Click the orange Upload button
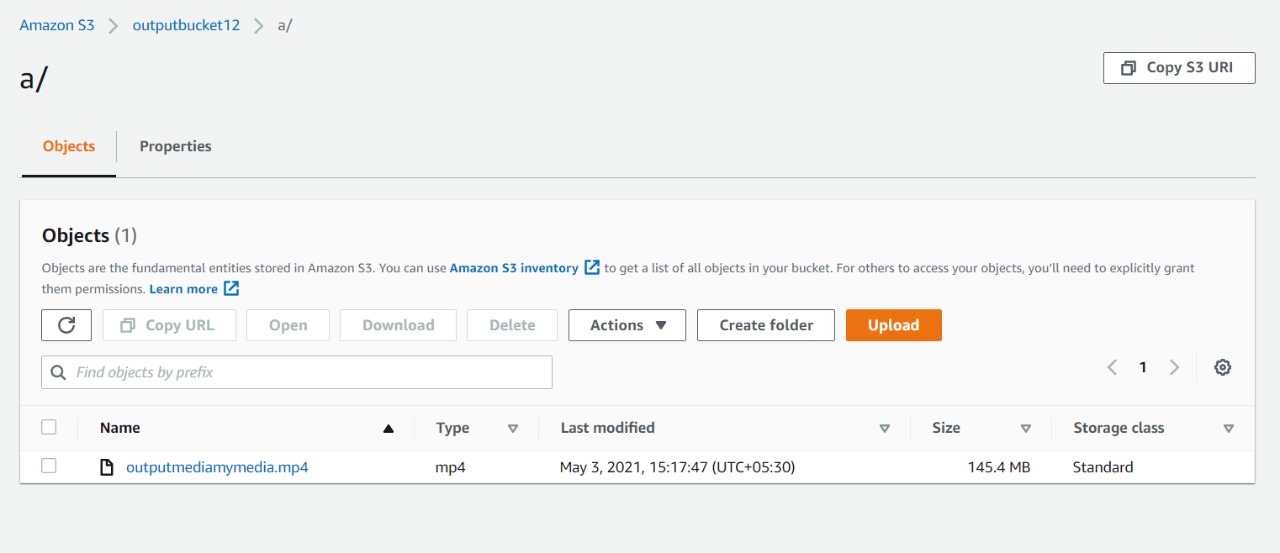Viewport: 1280px width, 553px height. (x=894, y=325)
